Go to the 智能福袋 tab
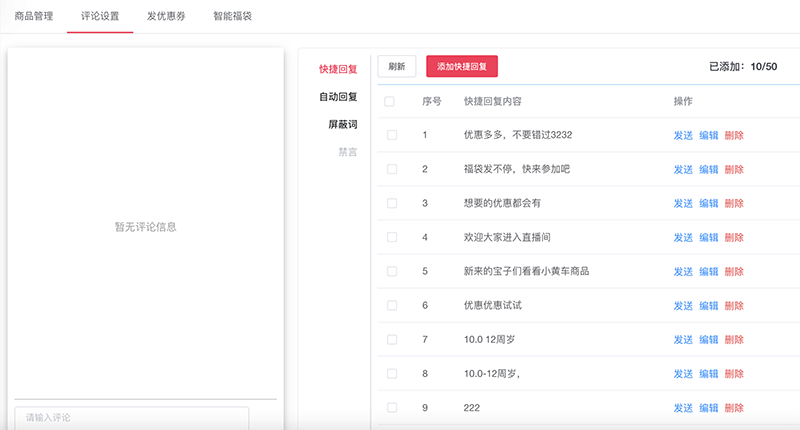 tap(232, 16)
